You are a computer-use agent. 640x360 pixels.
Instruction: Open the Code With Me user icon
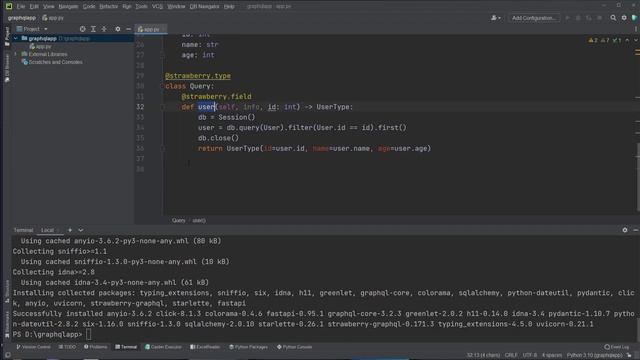[496, 18]
